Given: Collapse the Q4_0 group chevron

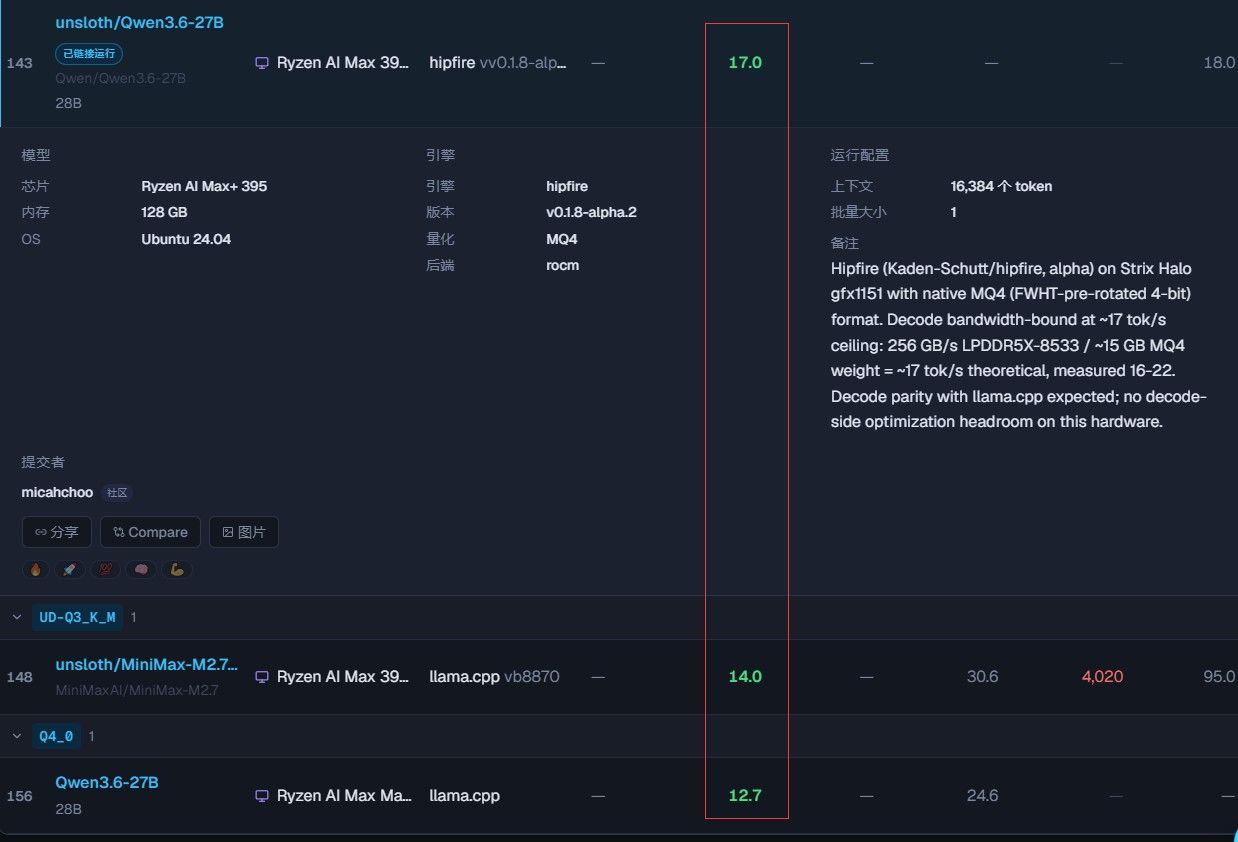Looking at the screenshot, I should tap(16, 736).
